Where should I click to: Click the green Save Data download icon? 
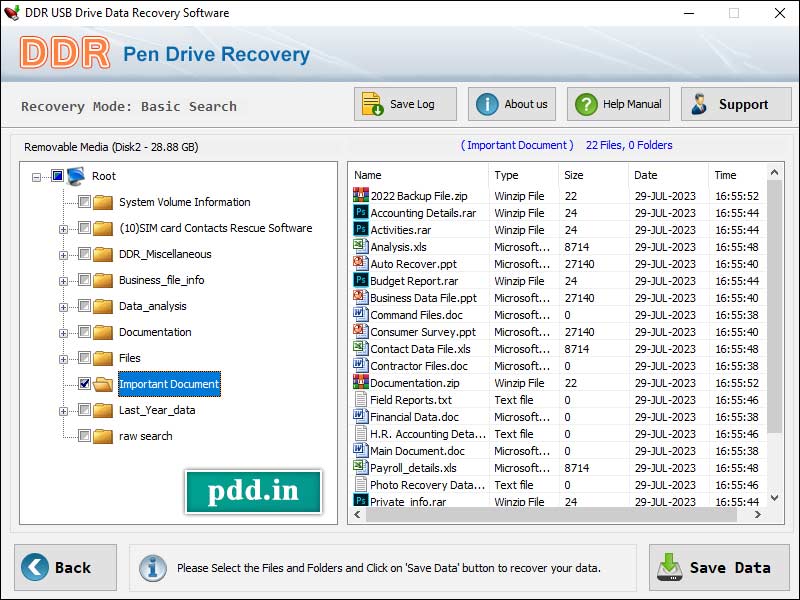pos(670,567)
